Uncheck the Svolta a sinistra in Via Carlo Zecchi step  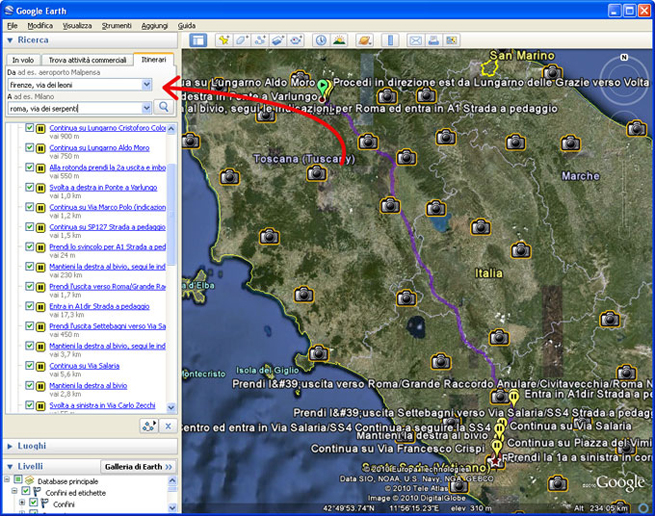click(29, 404)
